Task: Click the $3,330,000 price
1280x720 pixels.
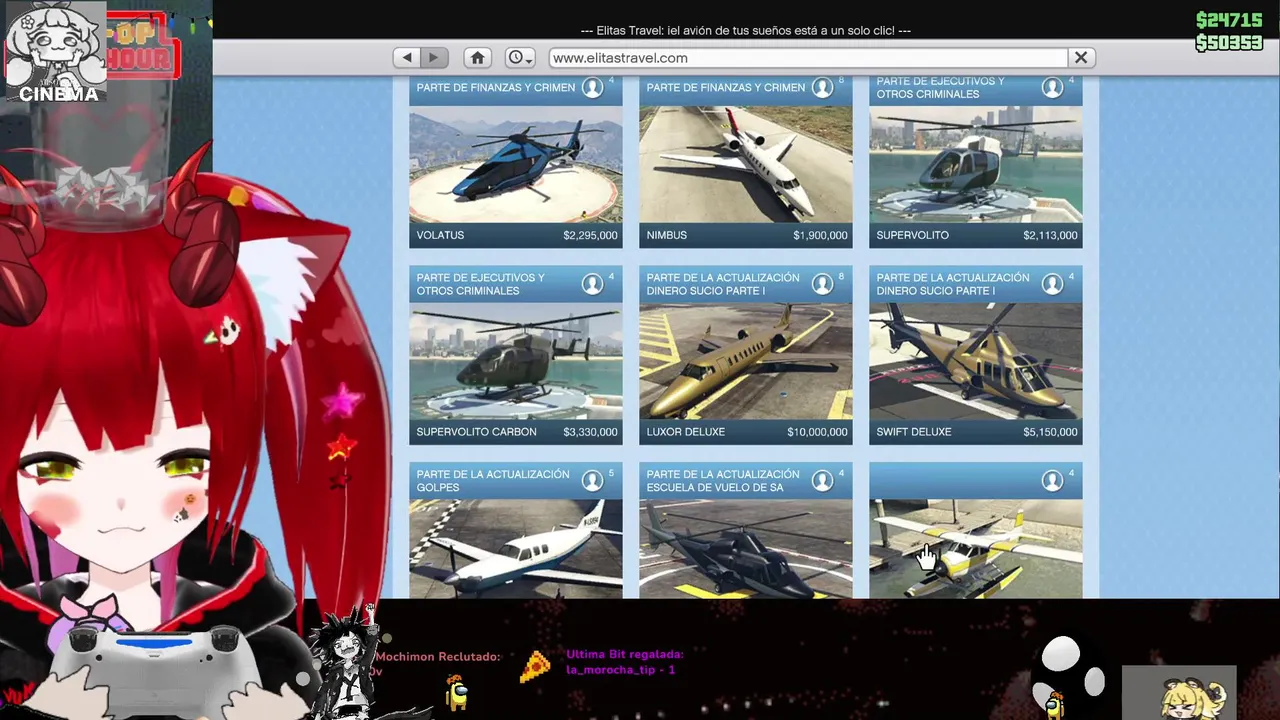Action: [590, 432]
